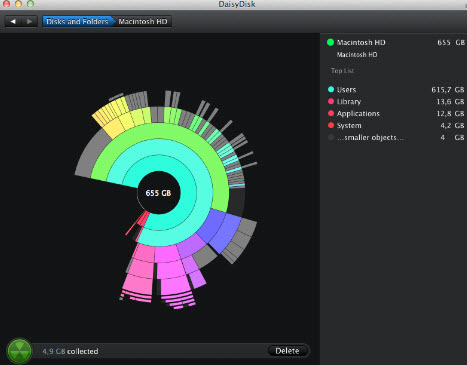Click the green Macintosh HD disk dot
The width and height of the screenshot is (467, 365).
330,42
